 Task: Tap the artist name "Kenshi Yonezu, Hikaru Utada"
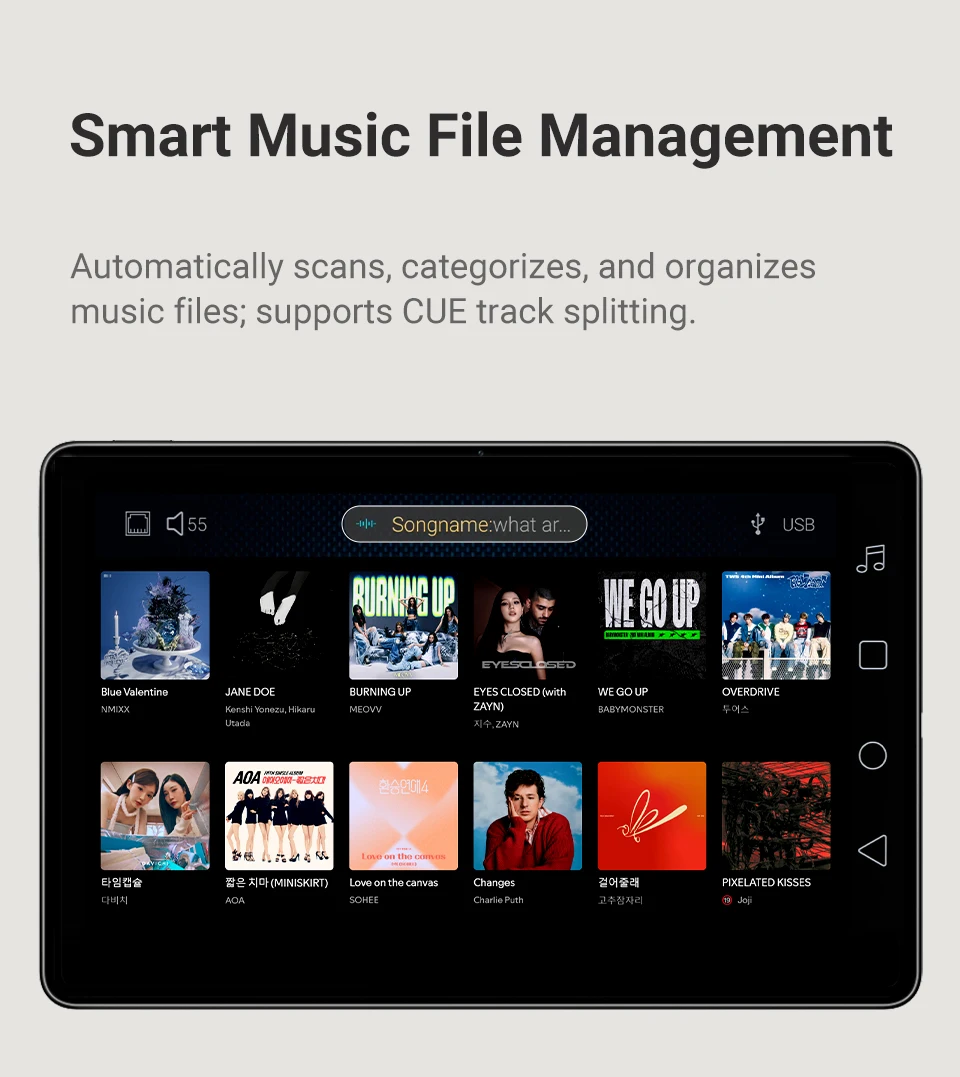click(x=270, y=716)
